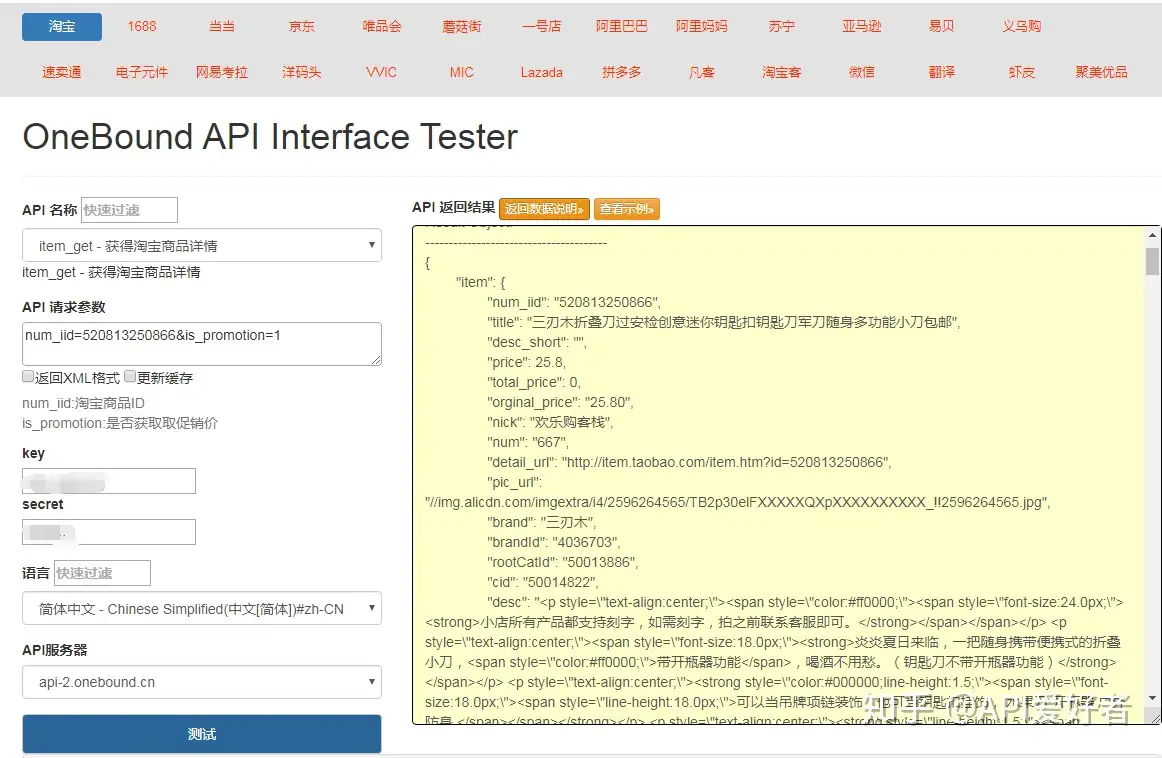This screenshot has width=1162, height=758.
Task: Open the 一号店 tab
Action: tap(542, 27)
